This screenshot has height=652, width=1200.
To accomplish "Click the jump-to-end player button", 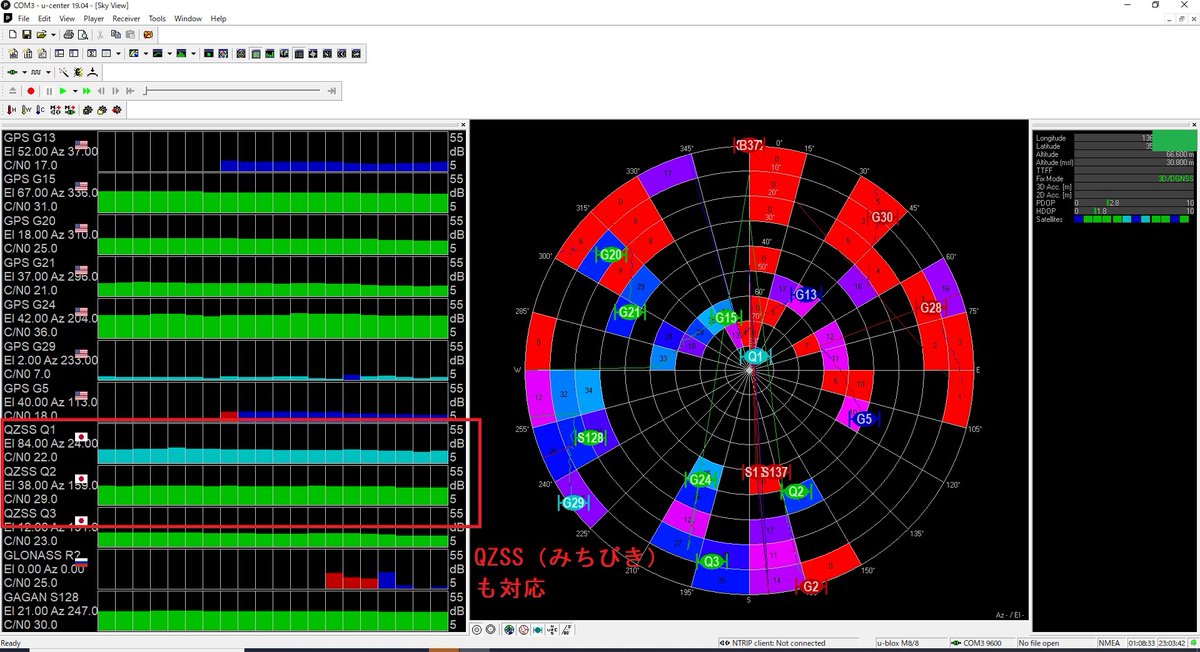I will [x=331, y=91].
